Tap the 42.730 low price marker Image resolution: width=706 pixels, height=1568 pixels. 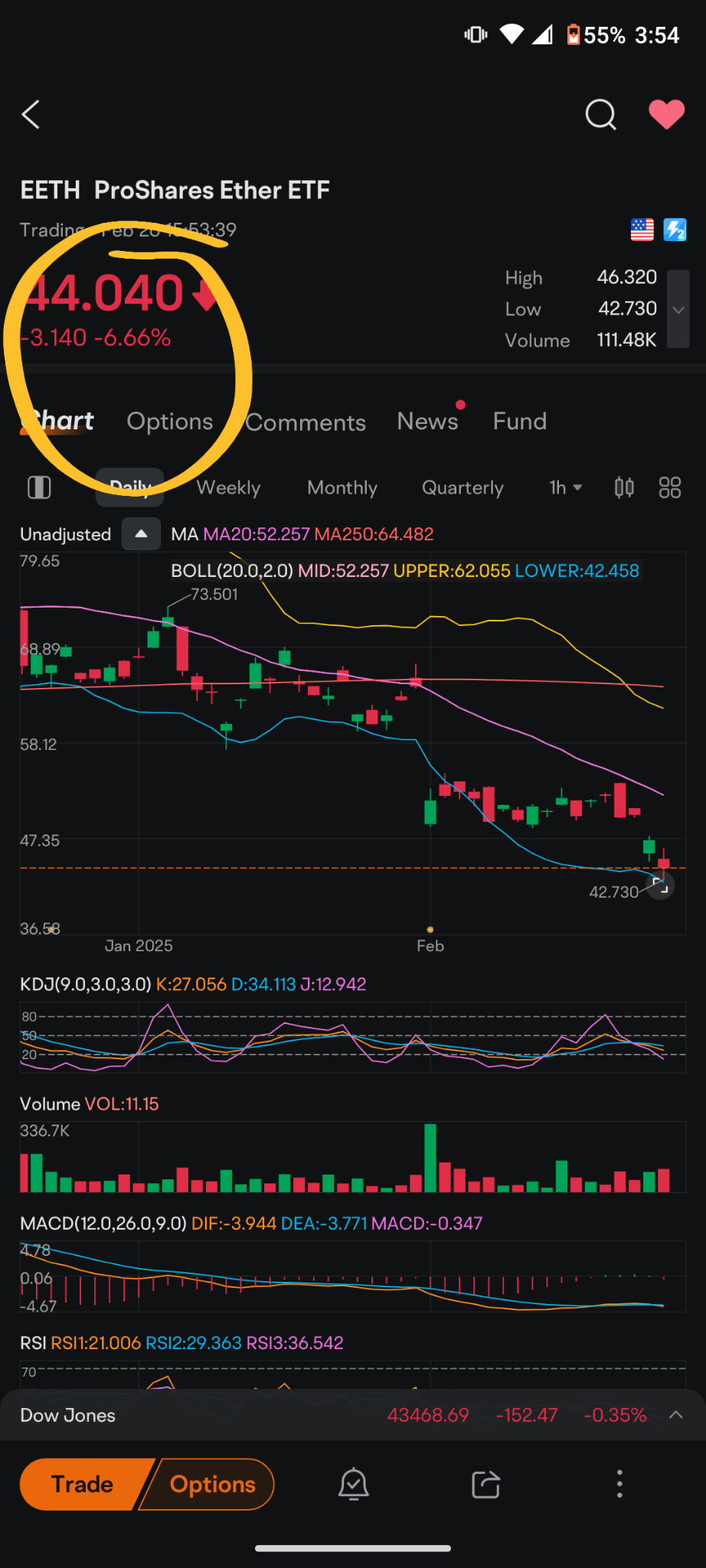tap(613, 892)
